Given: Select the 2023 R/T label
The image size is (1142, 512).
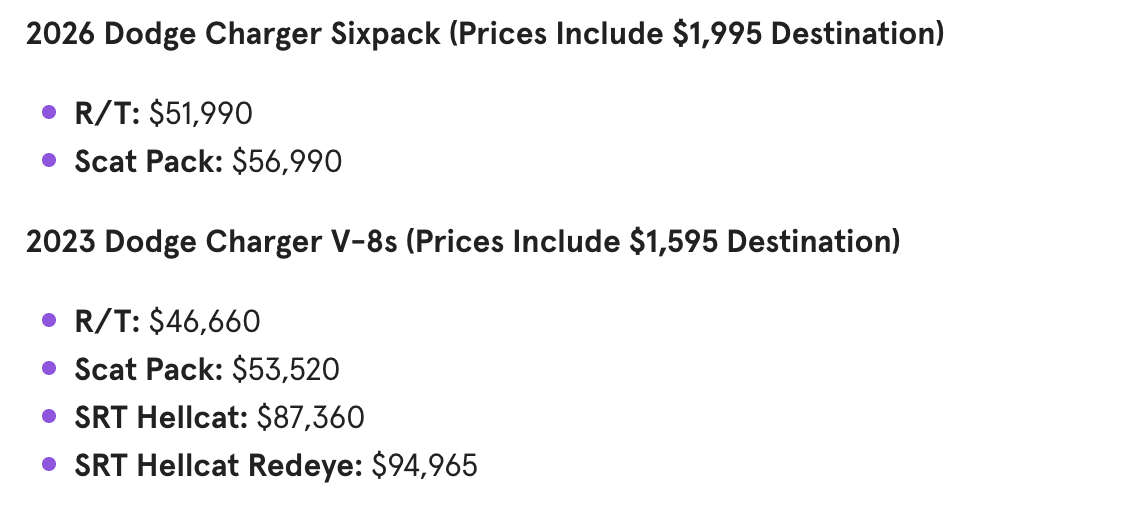Looking at the screenshot, I should coord(107,321).
